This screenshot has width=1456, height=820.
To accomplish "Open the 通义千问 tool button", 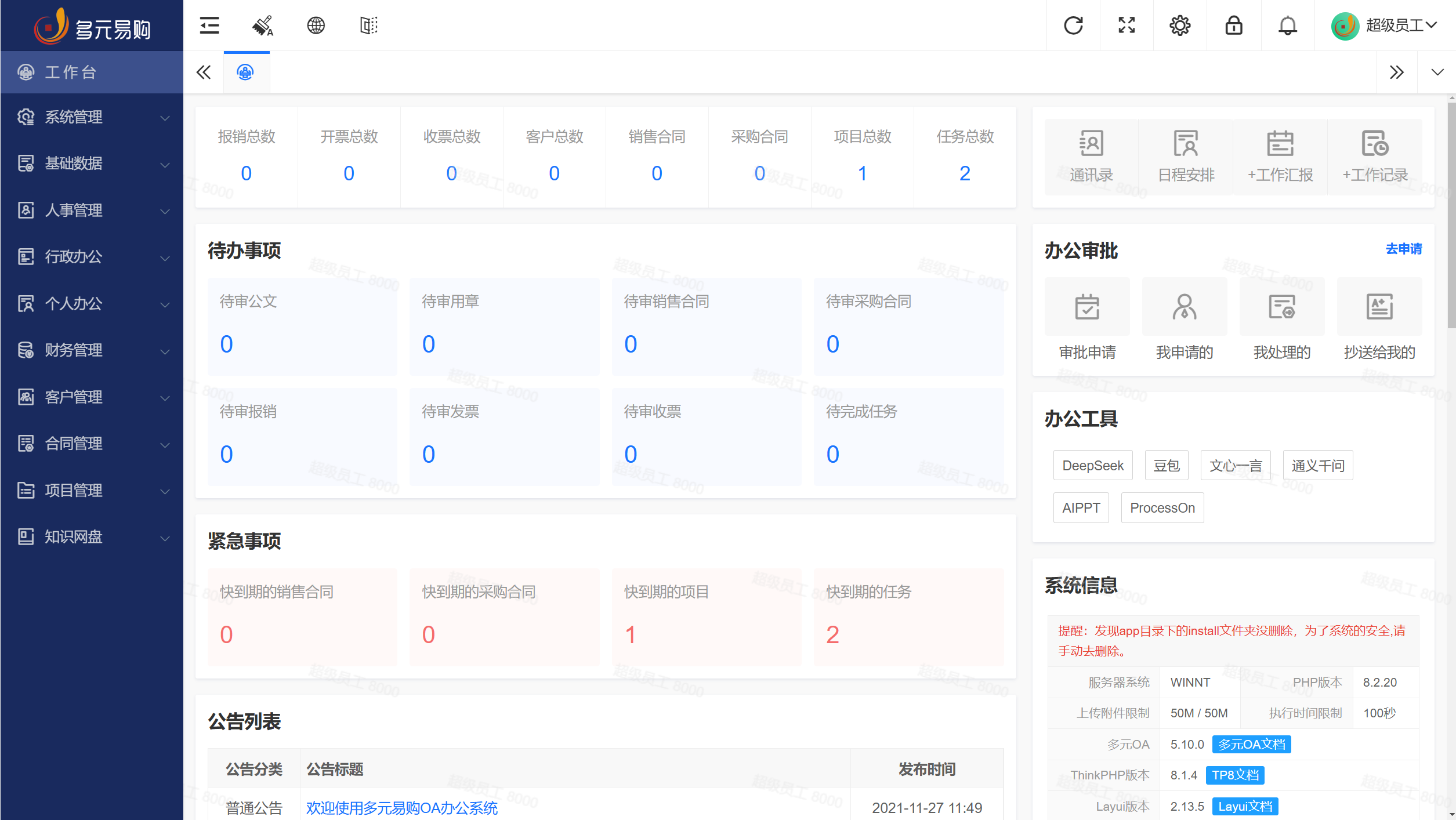I will pyautogui.click(x=1318, y=466).
